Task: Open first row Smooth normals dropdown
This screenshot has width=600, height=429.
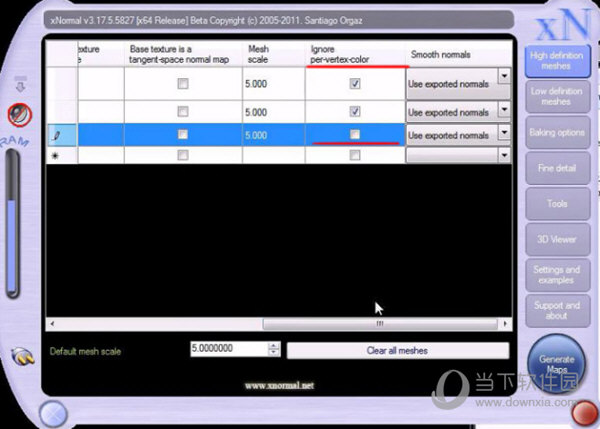Action: [x=504, y=76]
